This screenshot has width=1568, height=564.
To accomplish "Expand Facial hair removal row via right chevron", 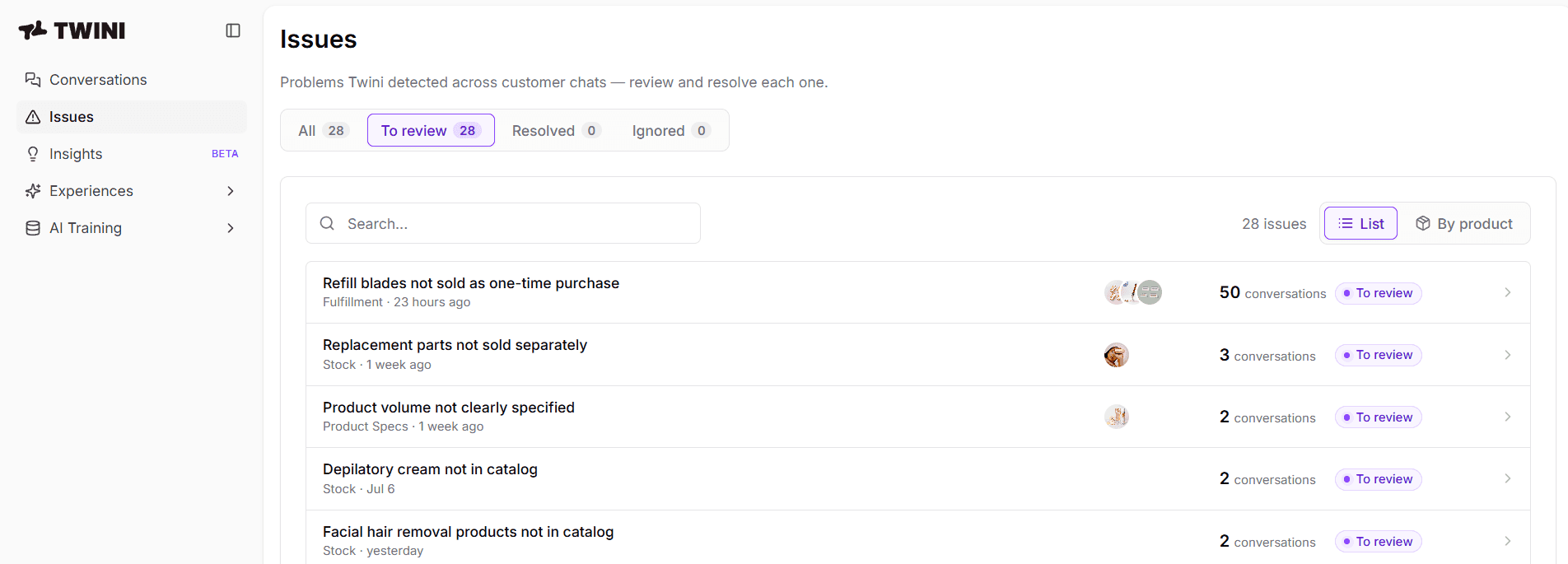I will 1508,541.
